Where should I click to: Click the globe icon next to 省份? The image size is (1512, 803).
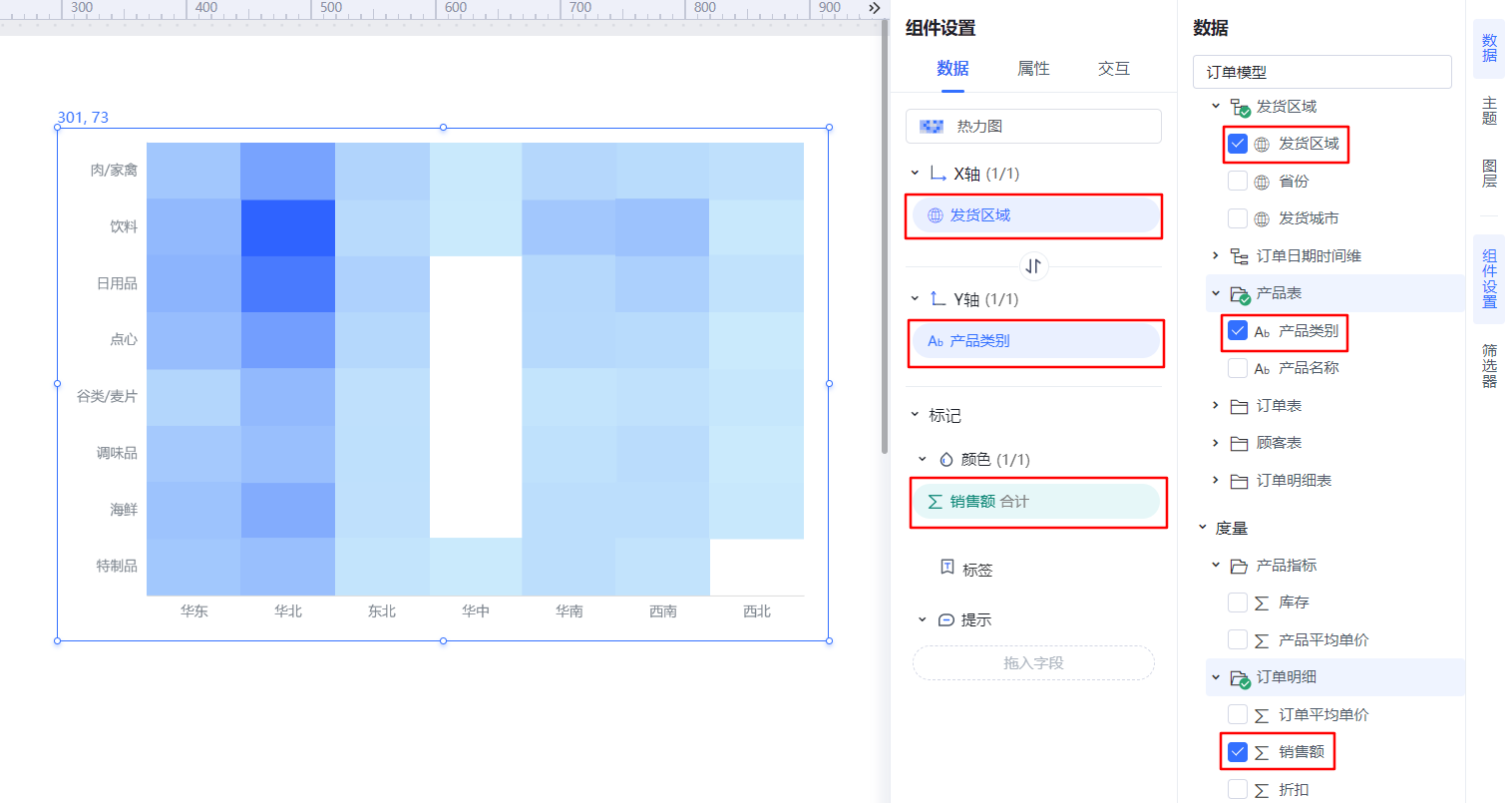pos(1262,182)
